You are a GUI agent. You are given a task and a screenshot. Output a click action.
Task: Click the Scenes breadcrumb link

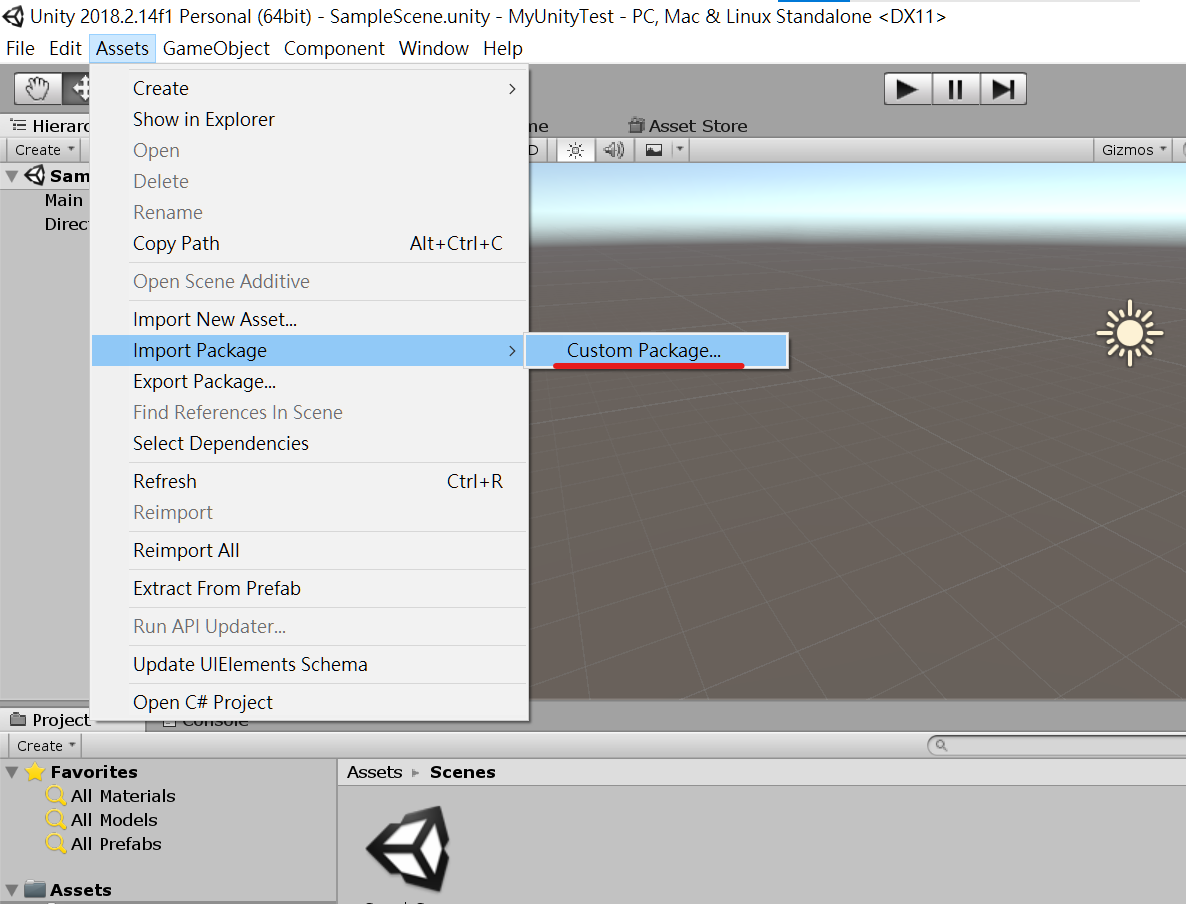(x=464, y=772)
